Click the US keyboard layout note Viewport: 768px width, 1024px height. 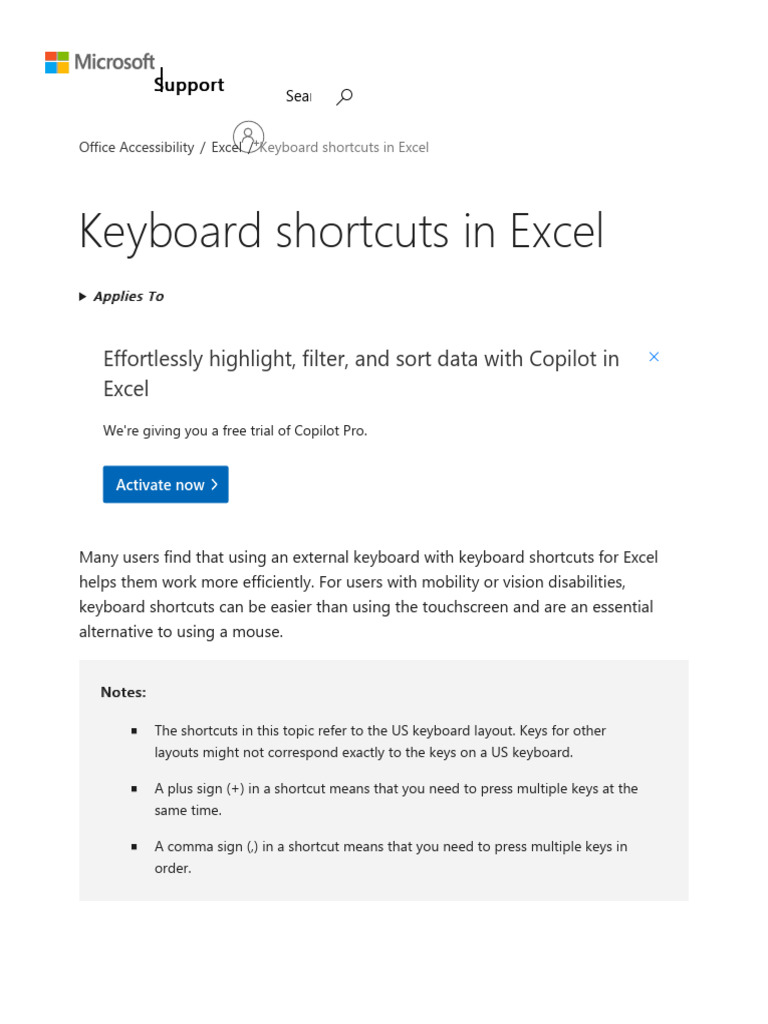pos(380,741)
